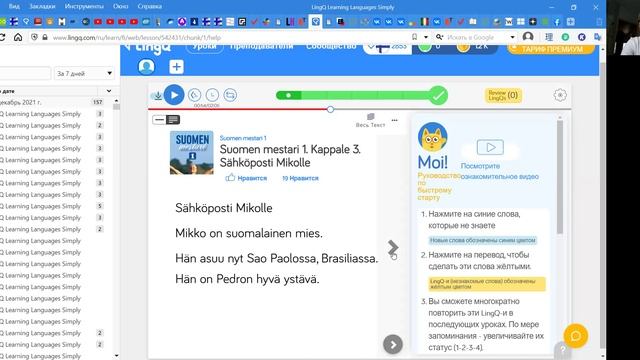Select the декабрь 2021 г. row

click(53, 102)
